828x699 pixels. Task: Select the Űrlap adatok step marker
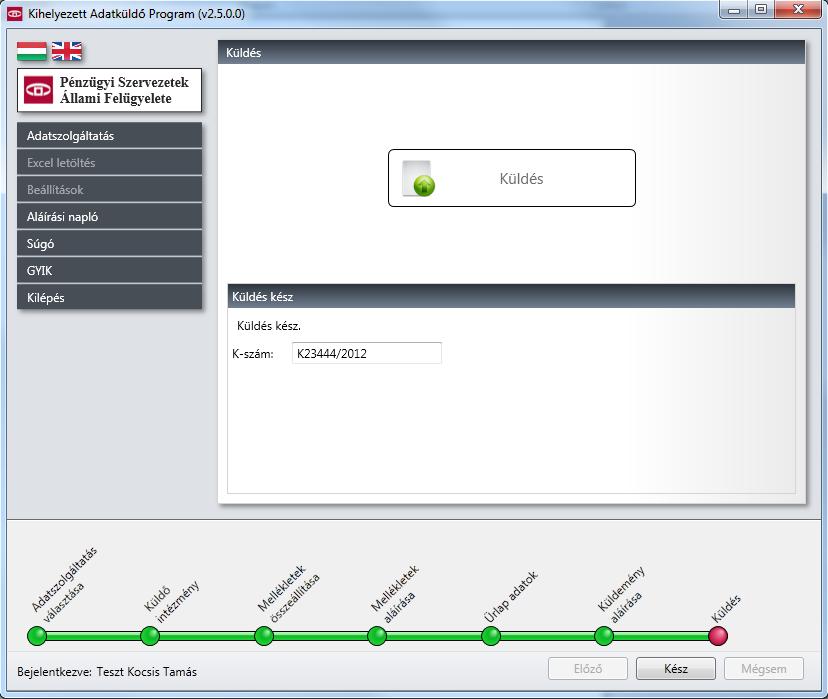tap(491, 636)
